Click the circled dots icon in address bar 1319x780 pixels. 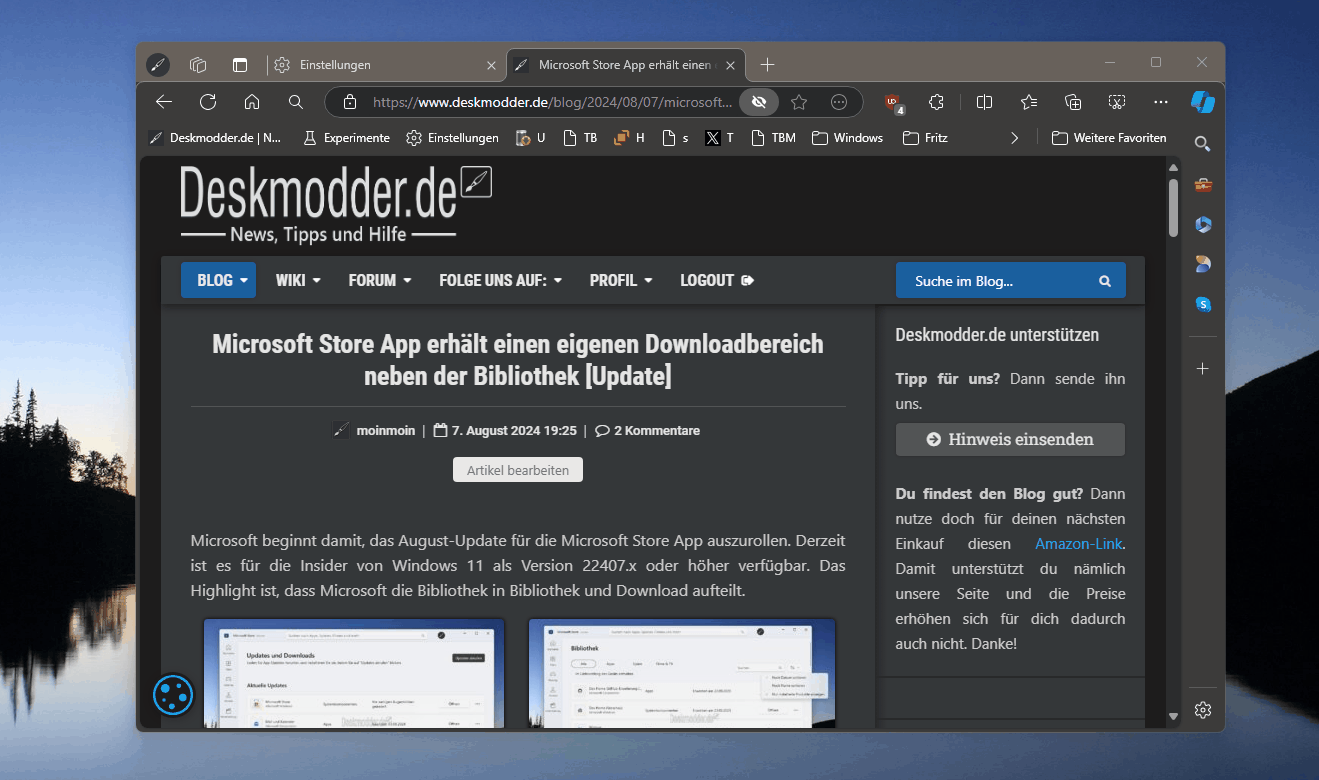(x=840, y=102)
